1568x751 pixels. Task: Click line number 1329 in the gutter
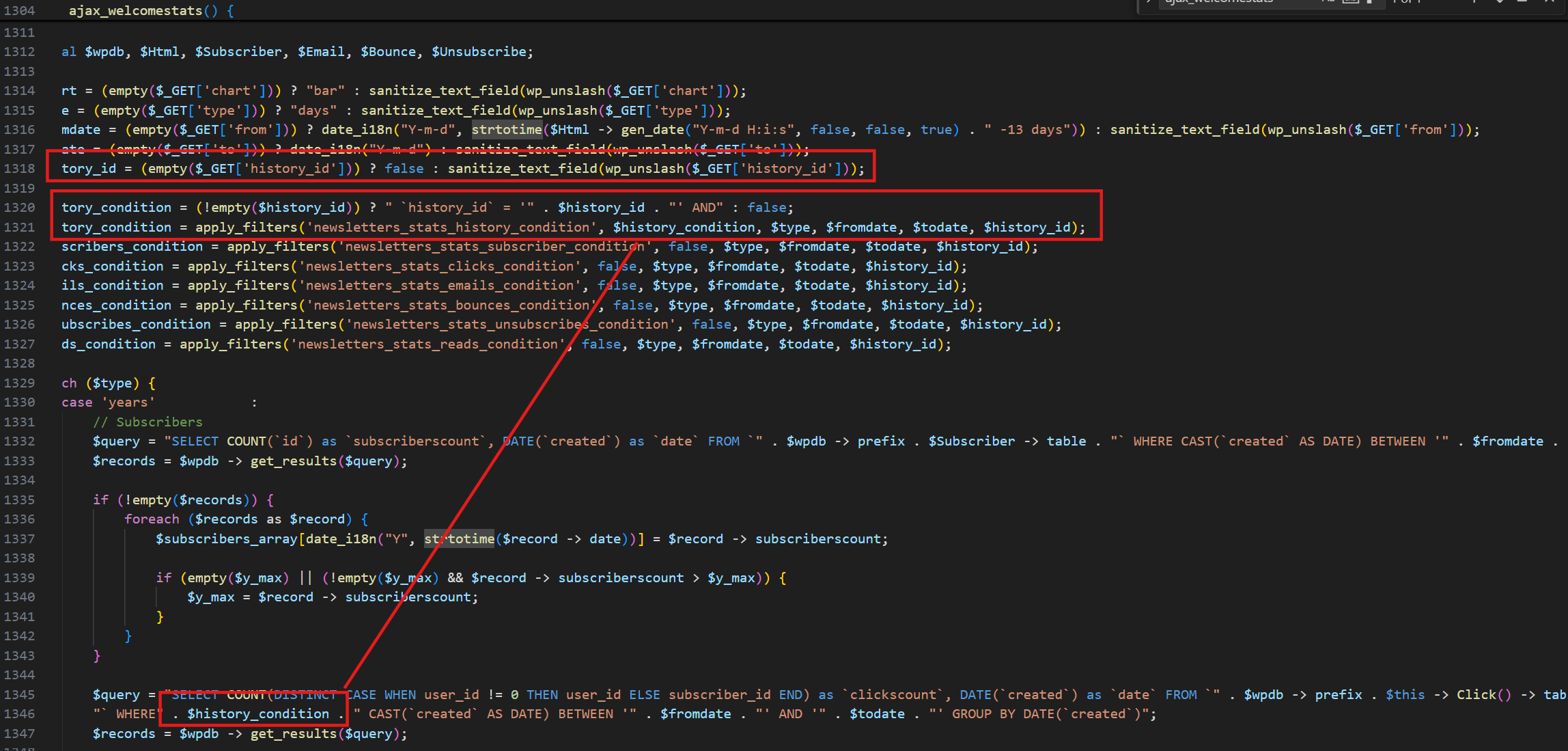[19, 383]
